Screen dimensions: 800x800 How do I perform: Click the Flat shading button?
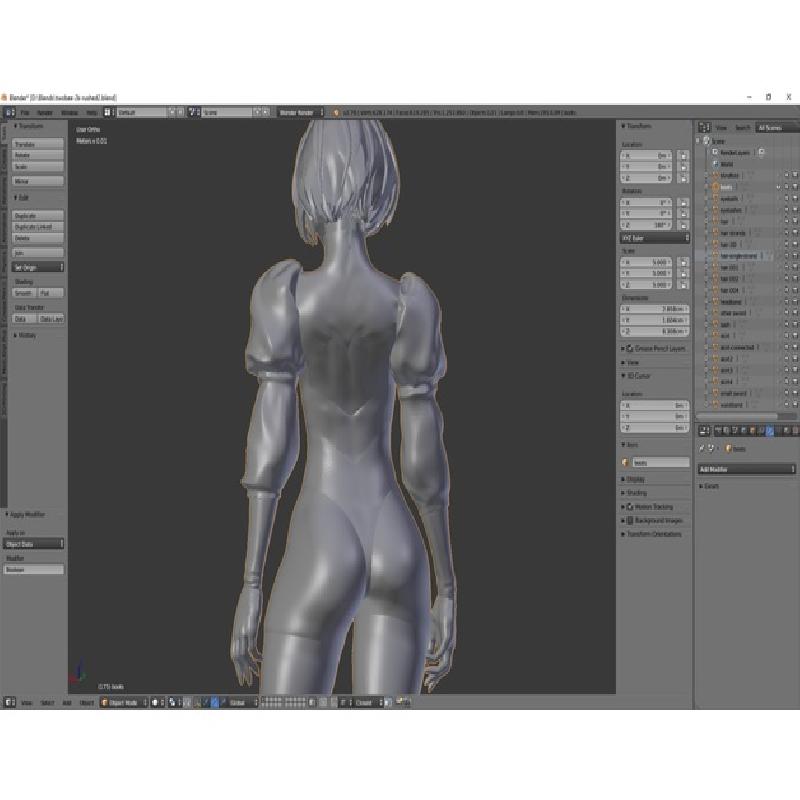click(51, 293)
